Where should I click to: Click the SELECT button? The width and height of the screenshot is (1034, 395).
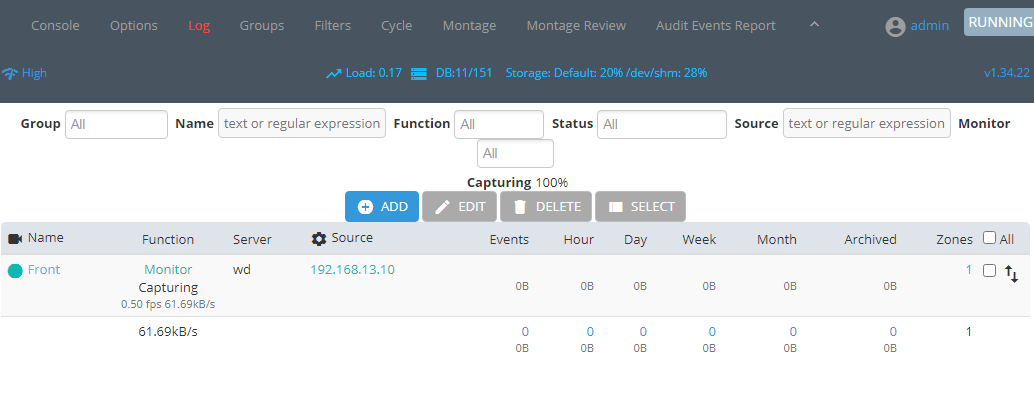pos(640,206)
